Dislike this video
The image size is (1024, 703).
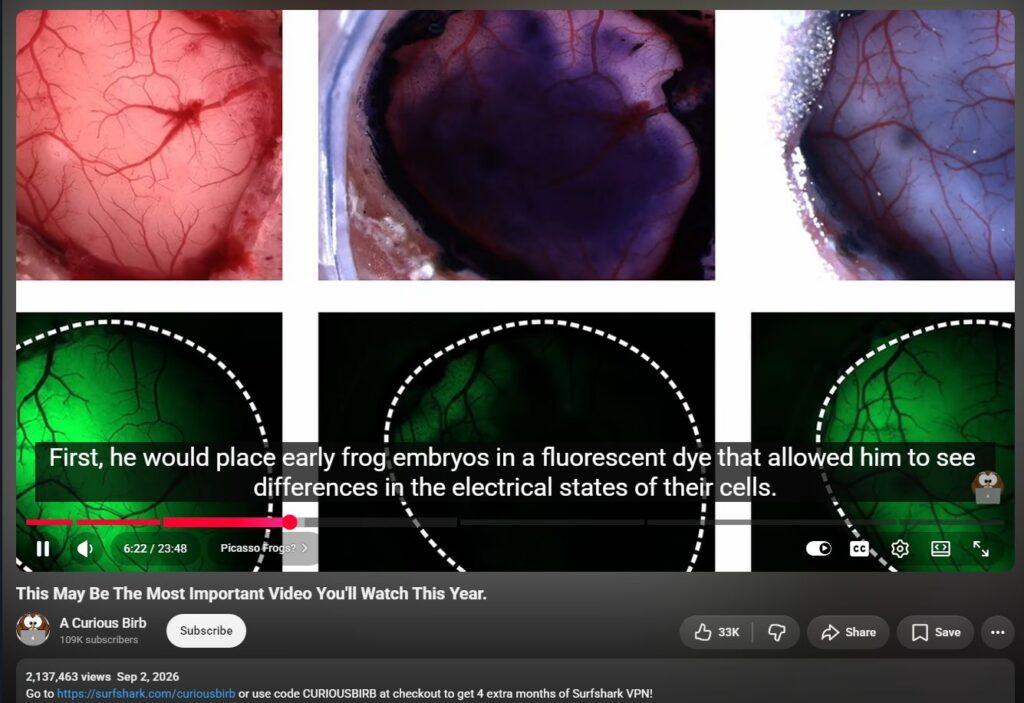[776, 632]
